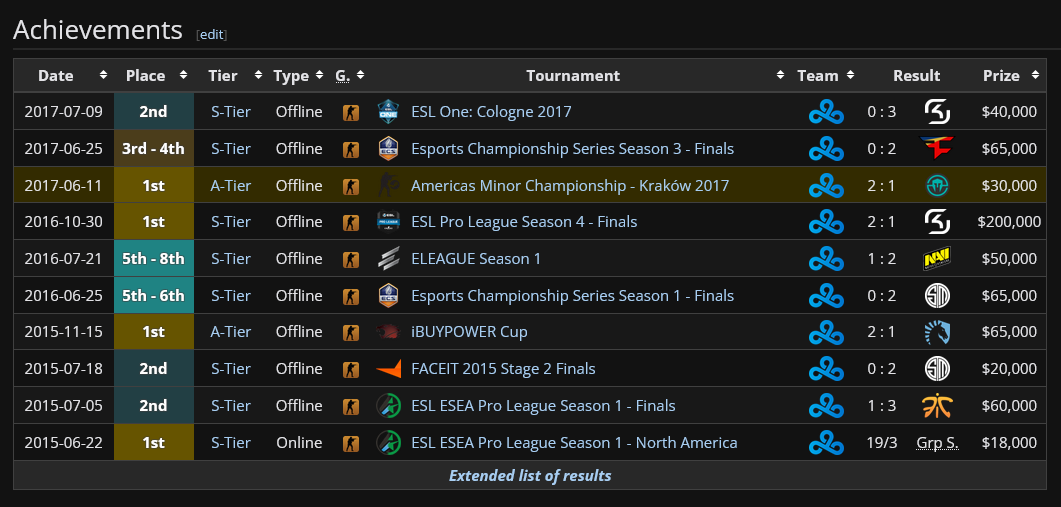Click Team Liquid logo in iBUYPOWER Cup row

[x=937, y=332]
